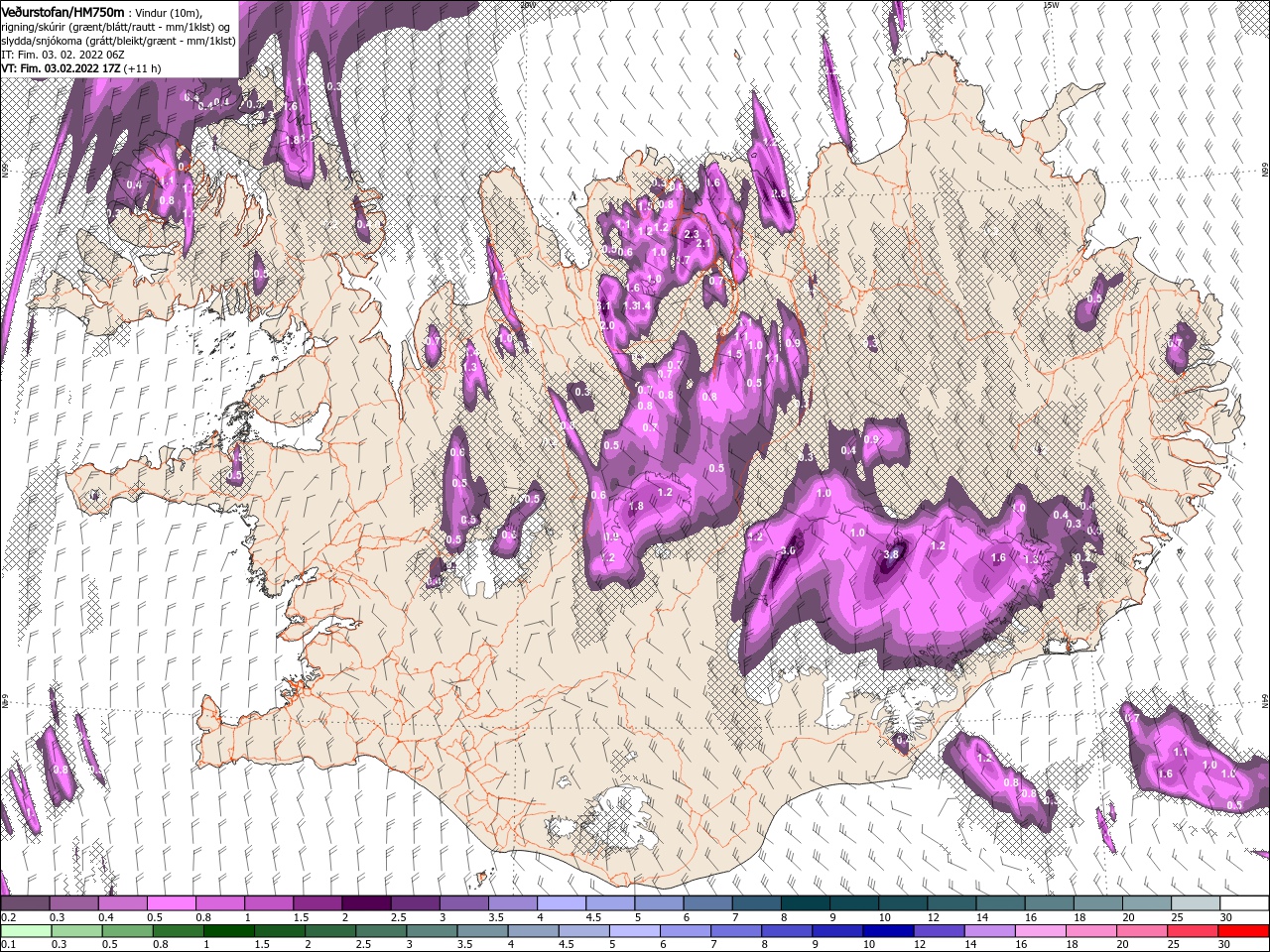Click the lower legend swatch between 25 and 30
The width and height of the screenshot is (1270, 952).
[1191, 930]
